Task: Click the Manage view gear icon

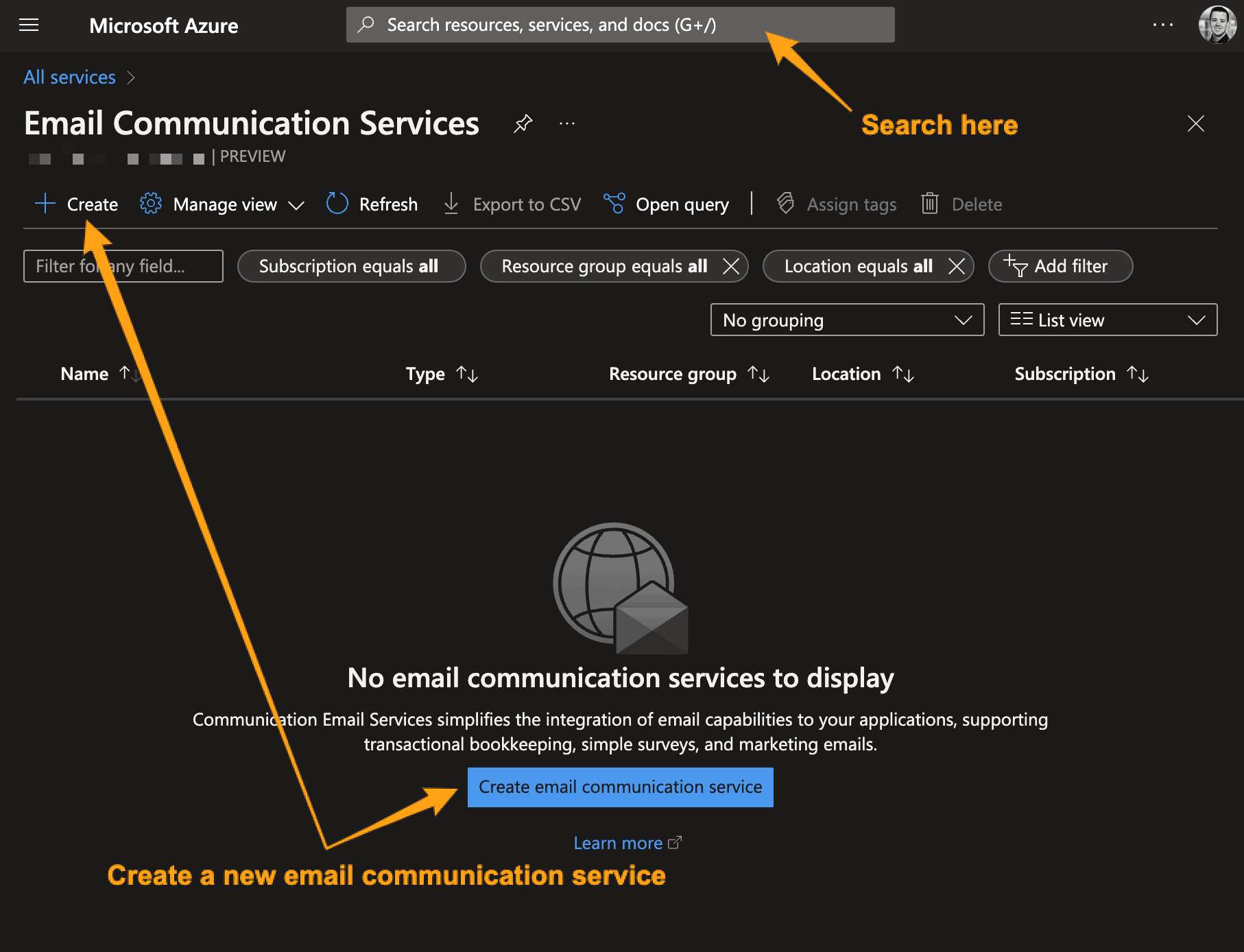Action: (x=151, y=204)
